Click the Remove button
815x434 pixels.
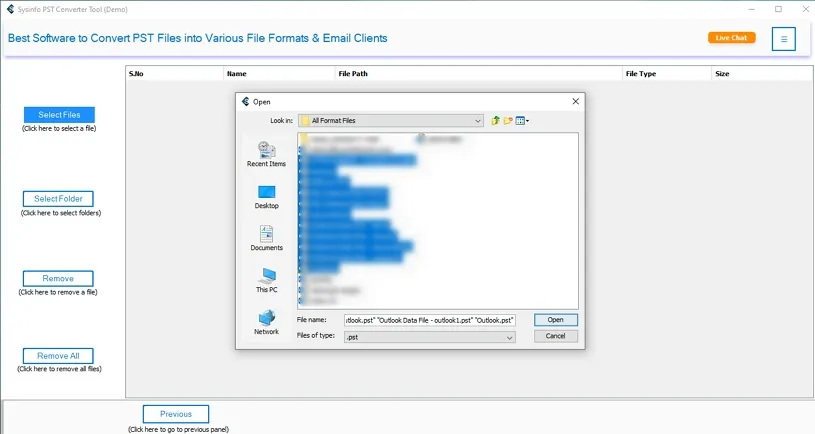point(58,278)
